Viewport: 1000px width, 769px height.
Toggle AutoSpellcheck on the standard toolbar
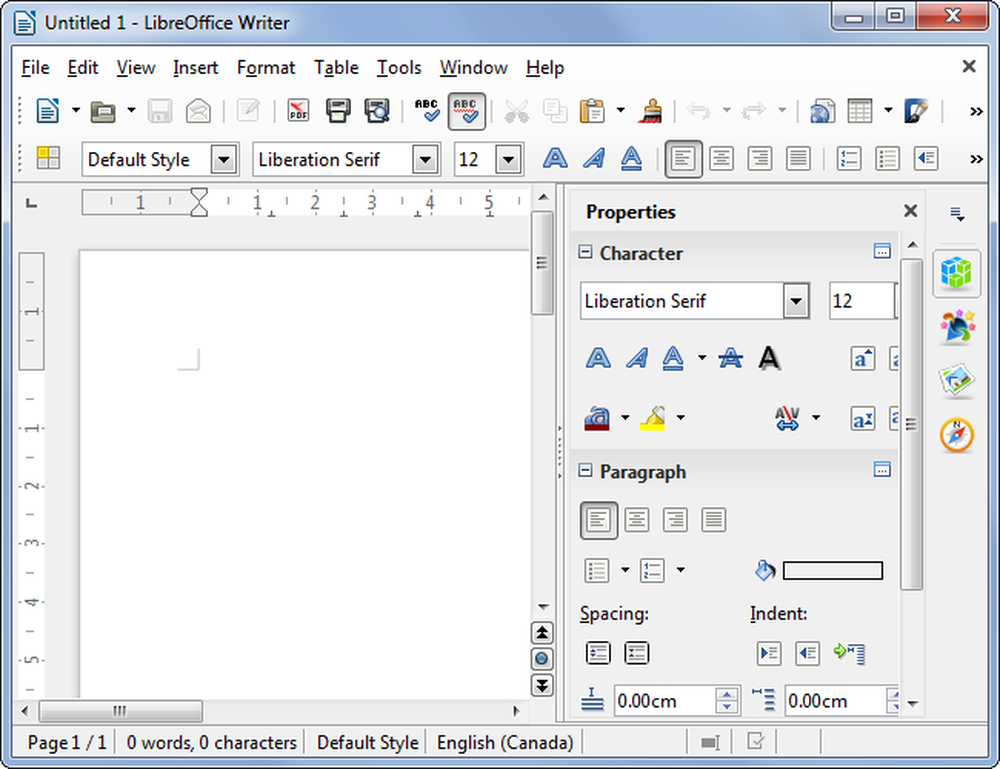tap(467, 111)
